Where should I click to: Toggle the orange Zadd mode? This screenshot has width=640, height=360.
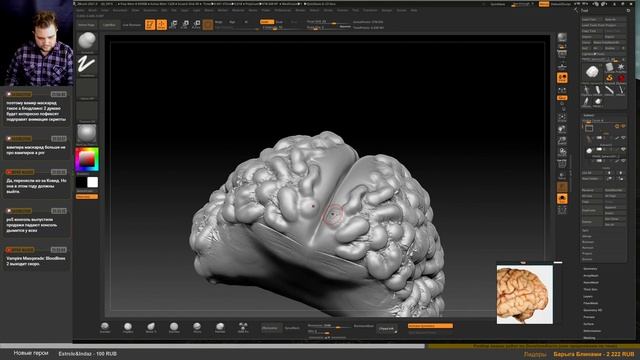coord(267,22)
